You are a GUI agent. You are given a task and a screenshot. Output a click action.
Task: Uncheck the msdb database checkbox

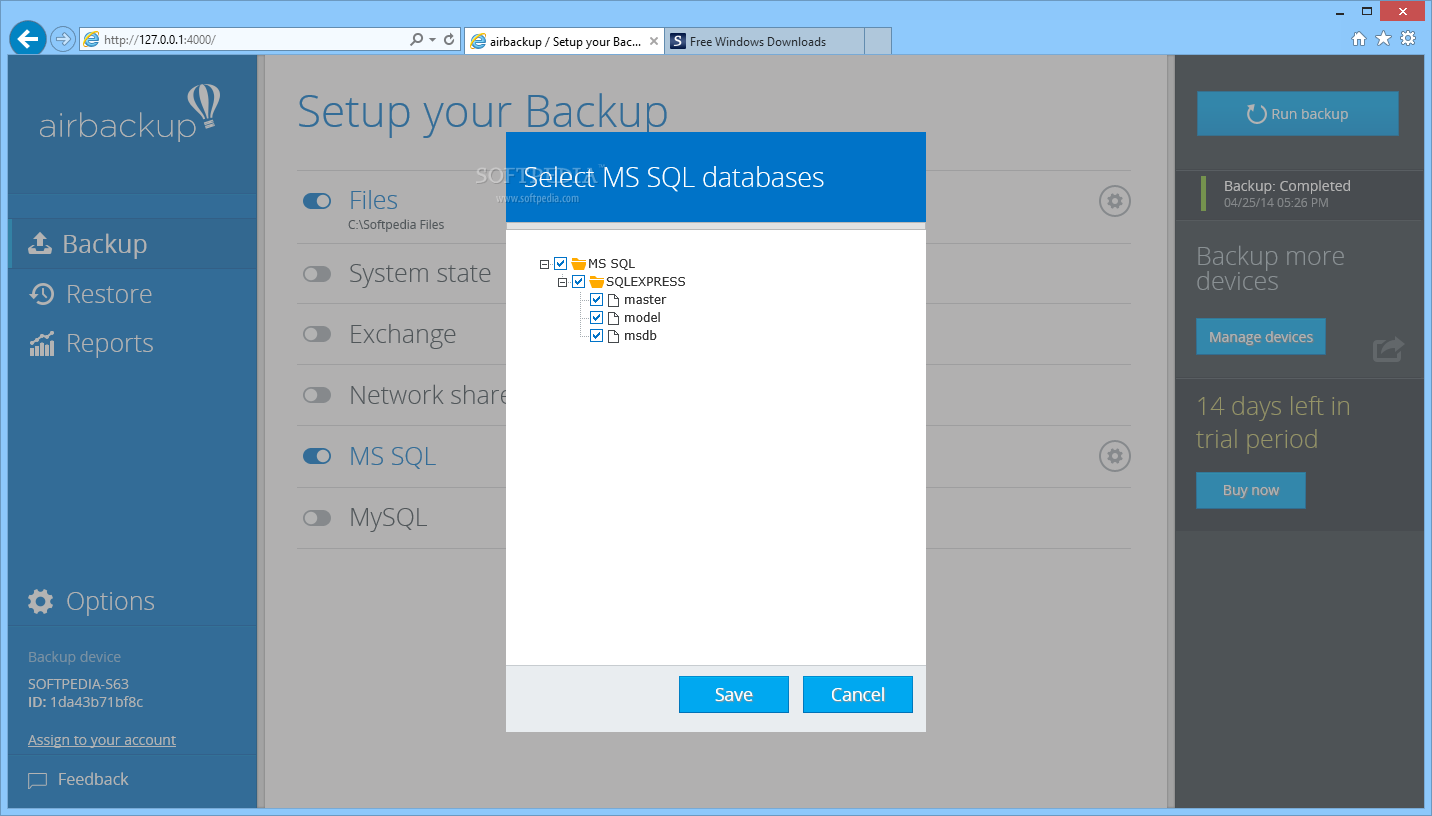pyautogui.click(x=596, y=336)
